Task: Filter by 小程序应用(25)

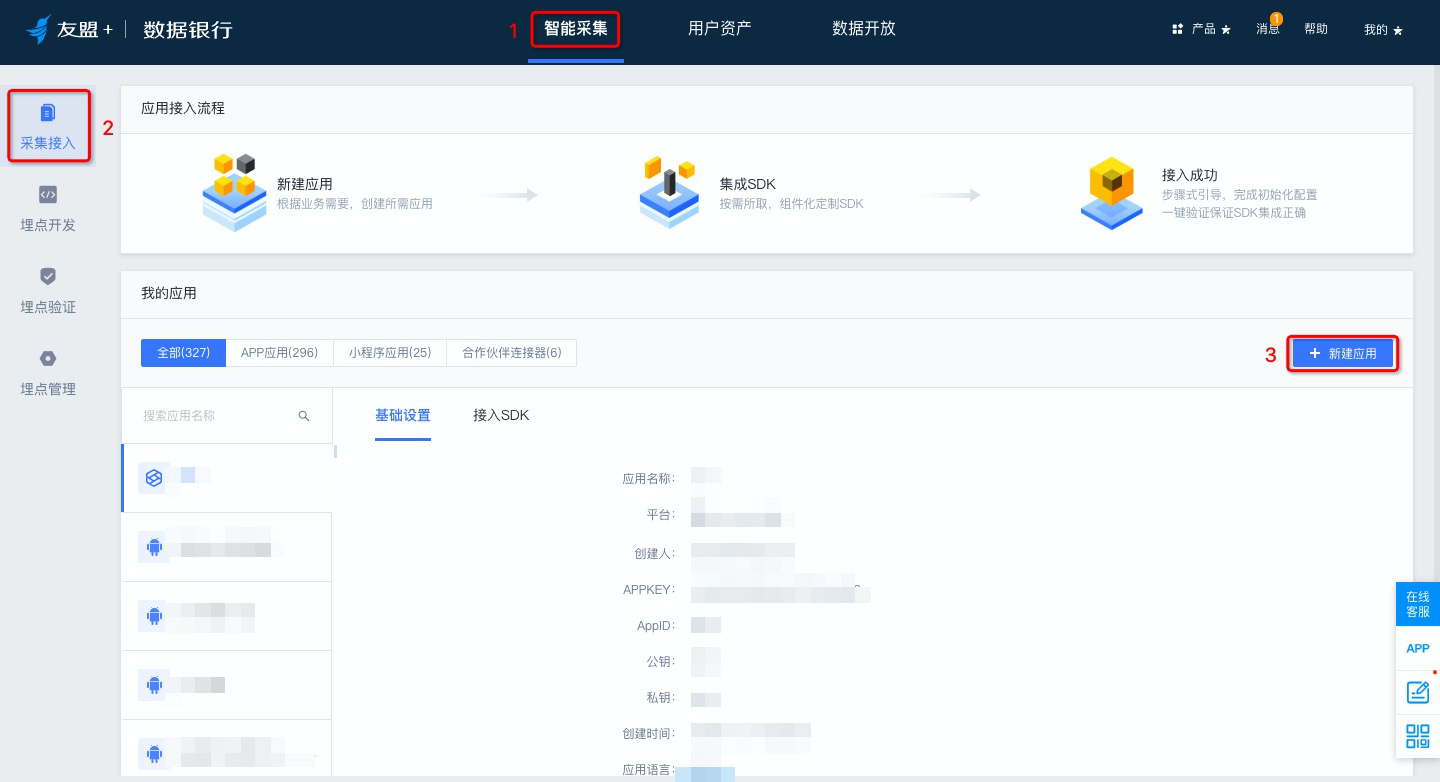Action: point(390,353)
